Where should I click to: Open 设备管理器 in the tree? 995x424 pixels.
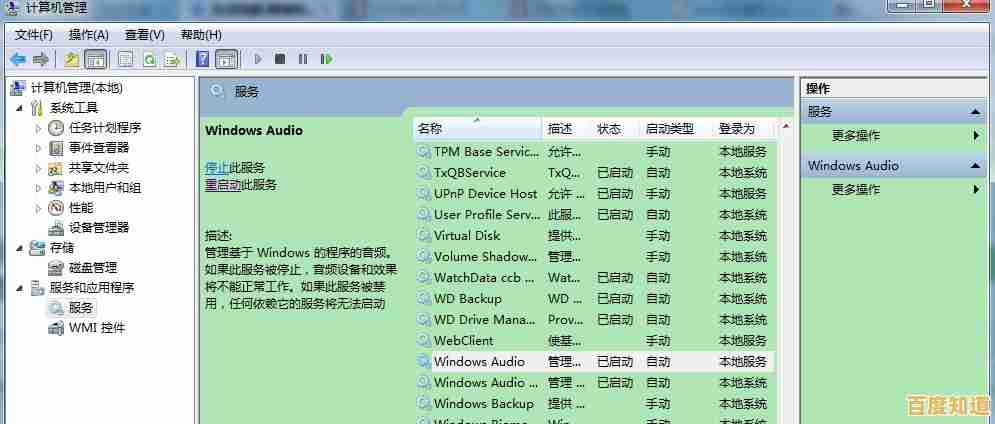[98, 227]
